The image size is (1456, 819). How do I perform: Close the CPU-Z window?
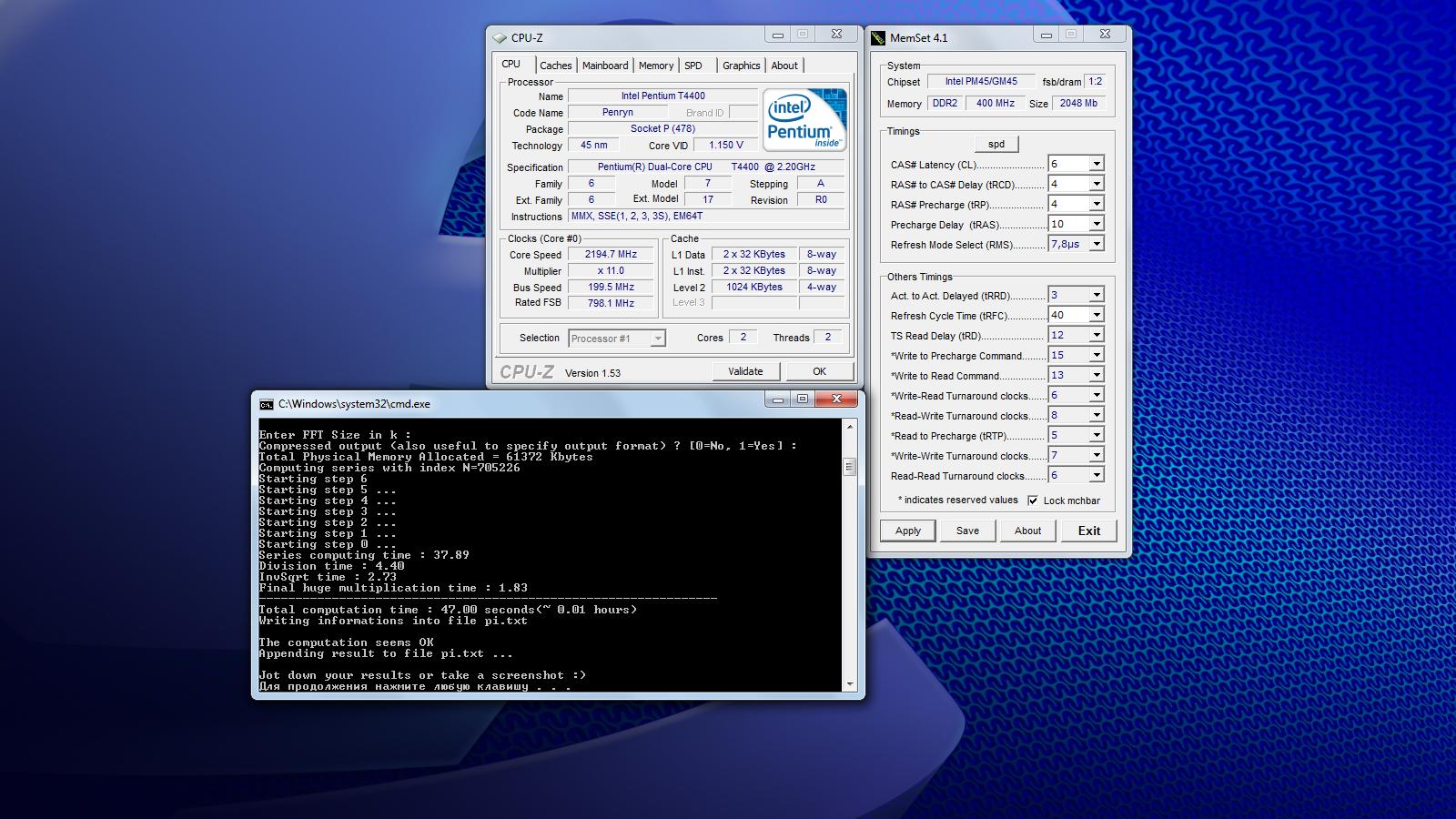click(835, 35)
